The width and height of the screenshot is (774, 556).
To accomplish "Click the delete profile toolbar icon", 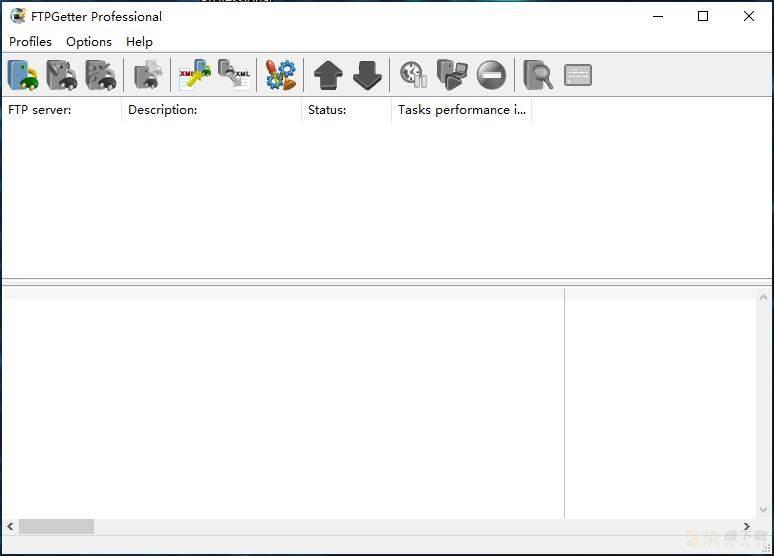I will pyautogui.click(x=101, y=75).
